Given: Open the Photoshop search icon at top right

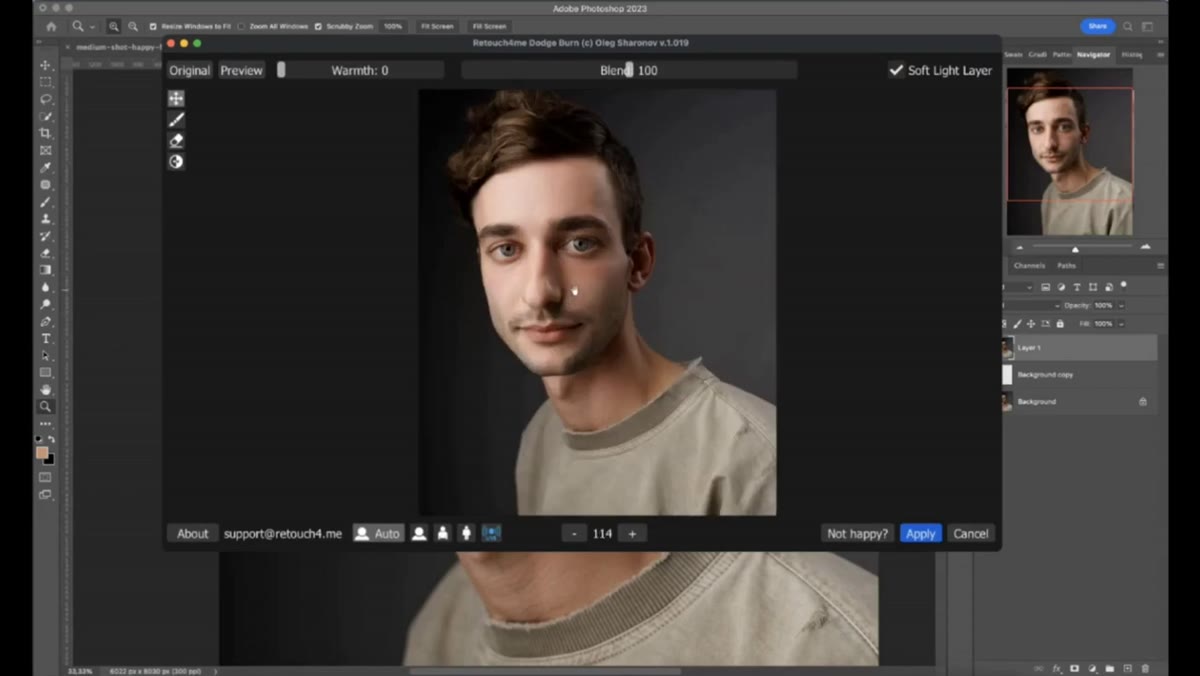Looking at the screenshot, I should coord(1128,26).
